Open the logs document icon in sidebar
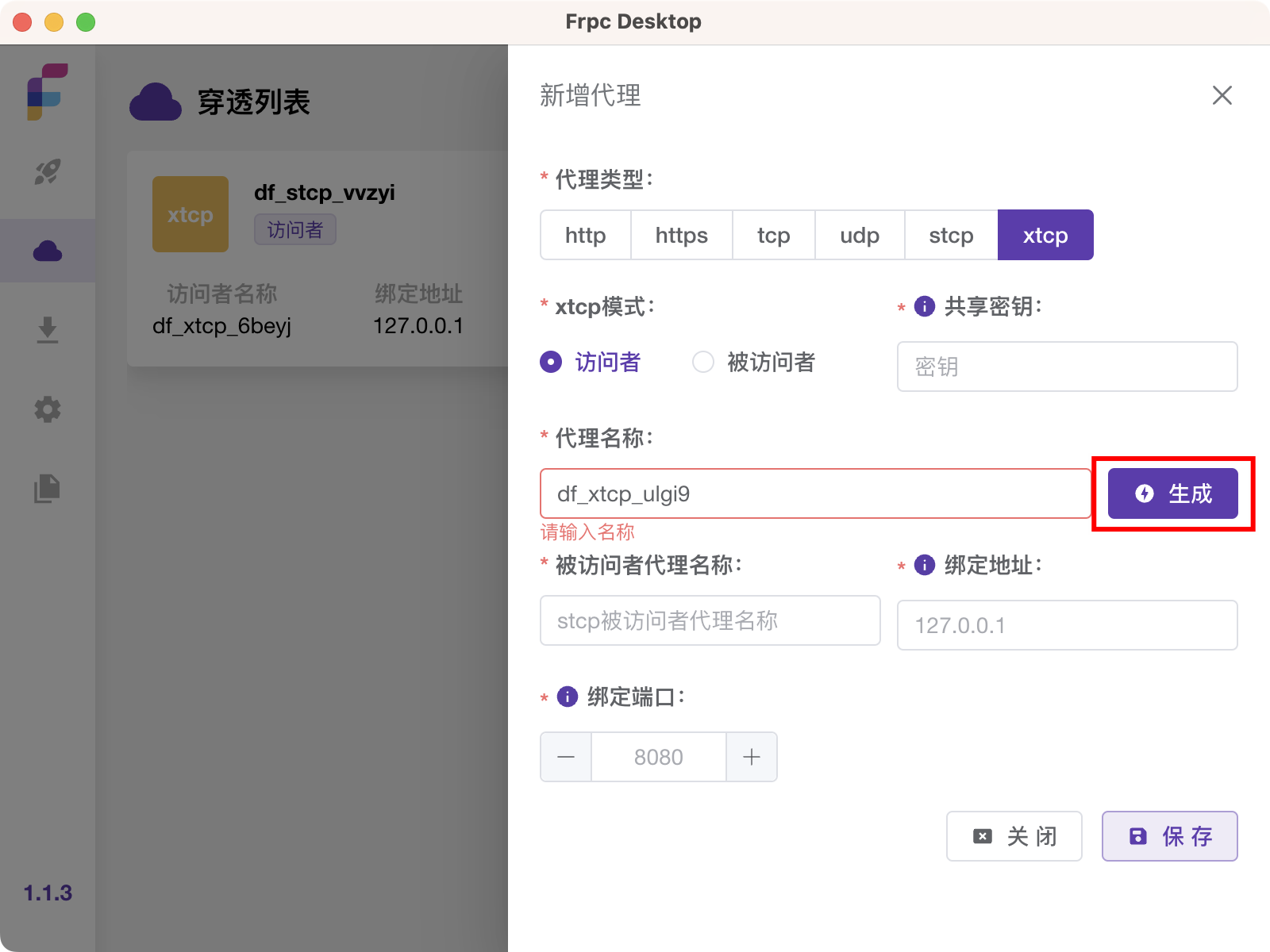The width and height of the screenshot is (1270, 952). (x=48, y=489)
